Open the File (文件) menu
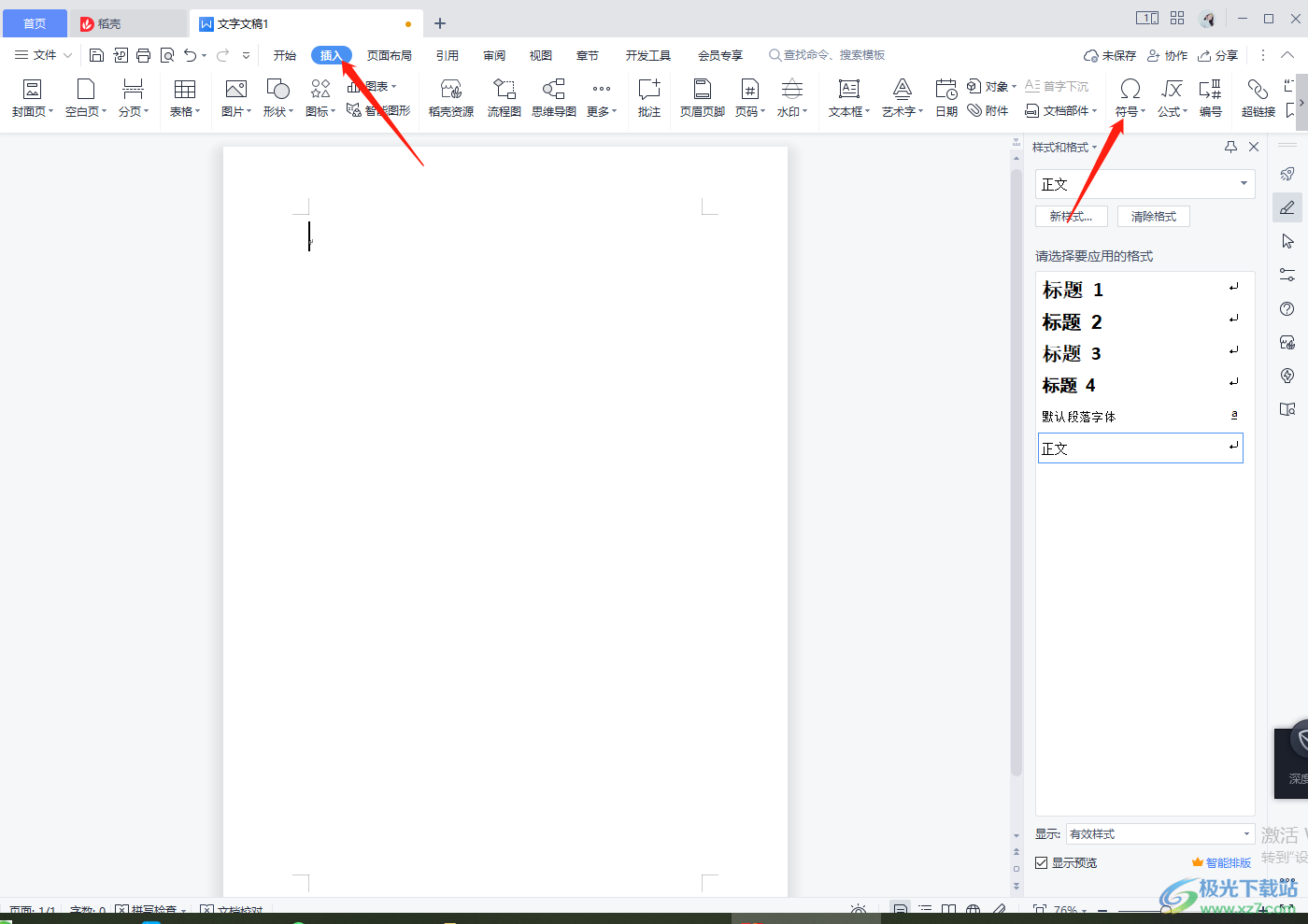1308x924 pixels. 43,55
